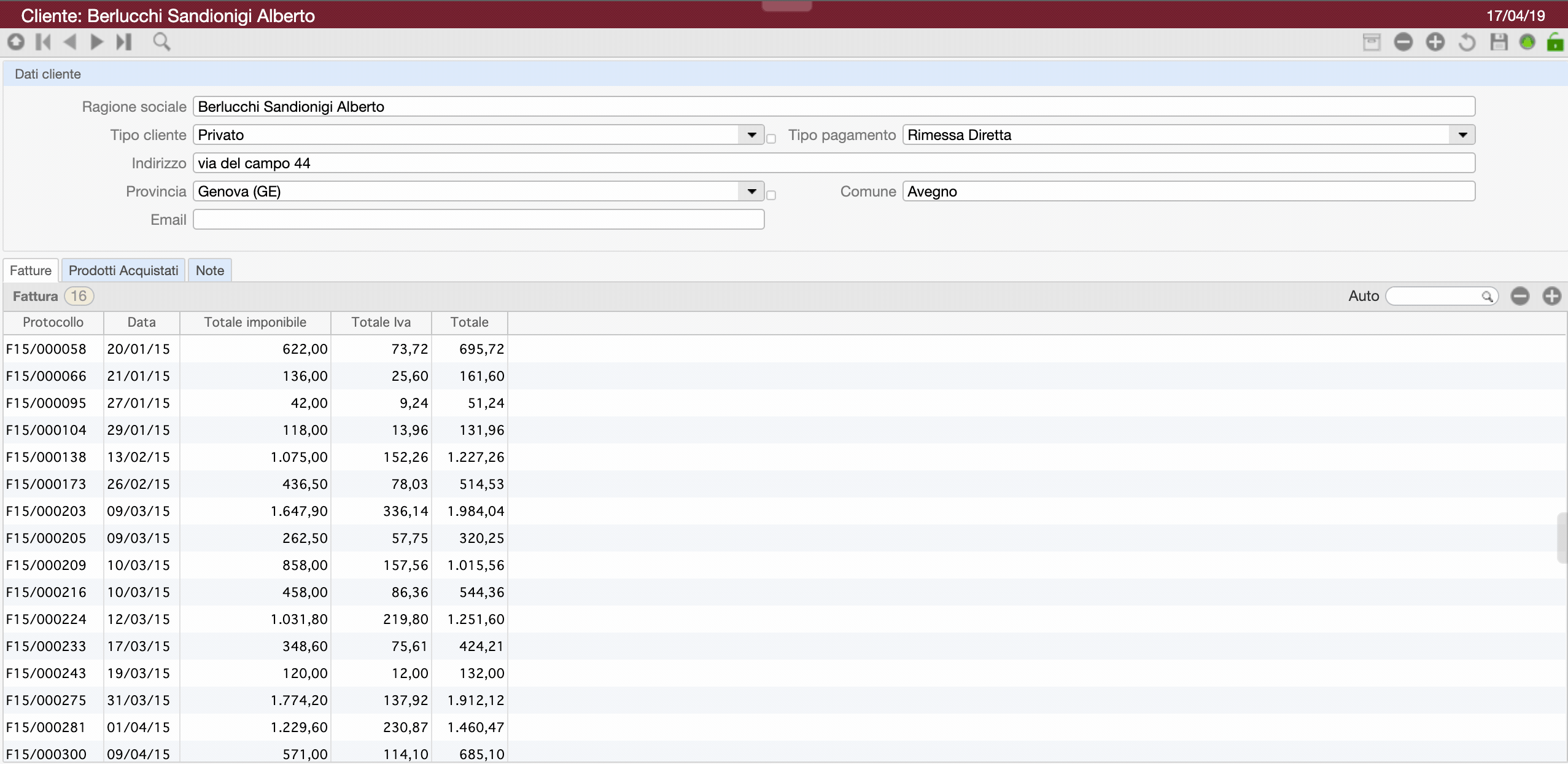The width and height of the screenshot is (1568, 764).
Task: Click in the empty Email field
Action: tap(479, 220)
